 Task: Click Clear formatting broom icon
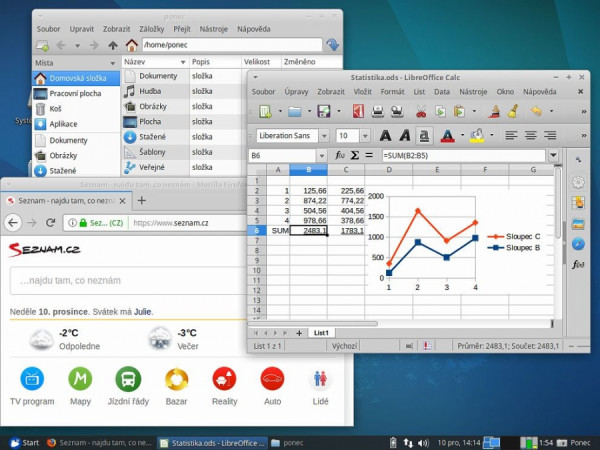click(513, 111)
